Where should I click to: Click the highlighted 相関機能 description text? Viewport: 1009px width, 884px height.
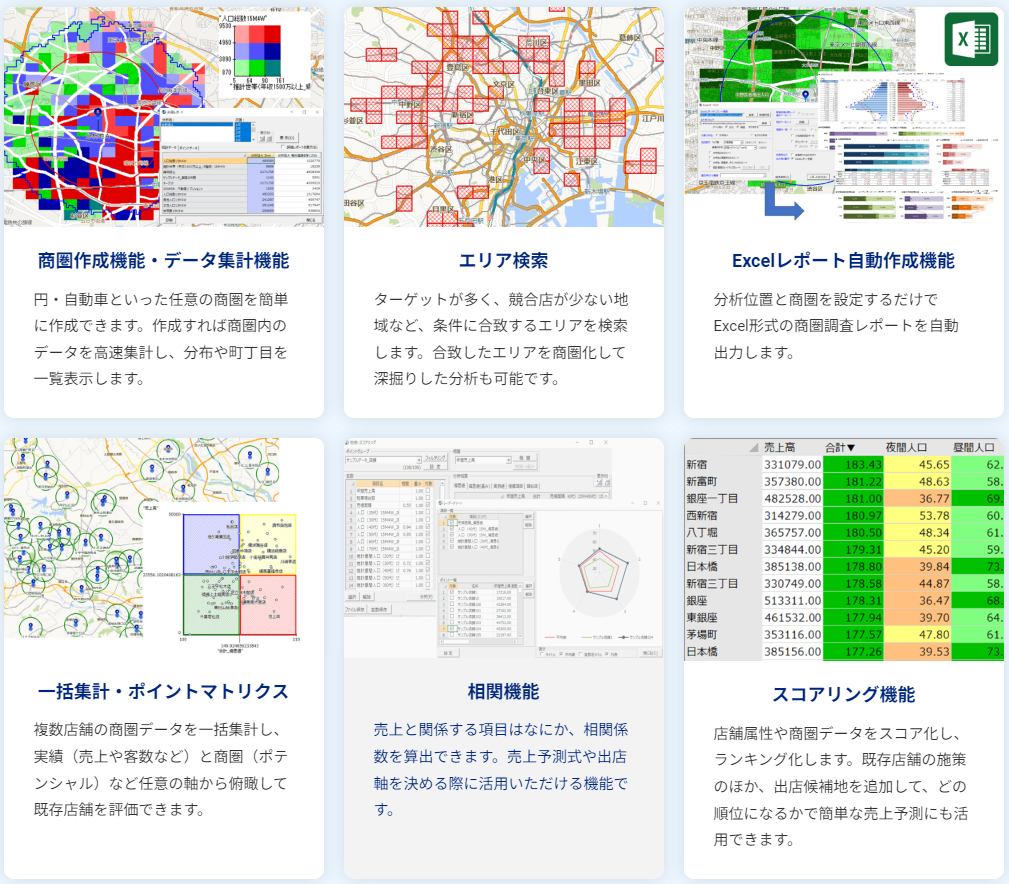coord(503,768)
